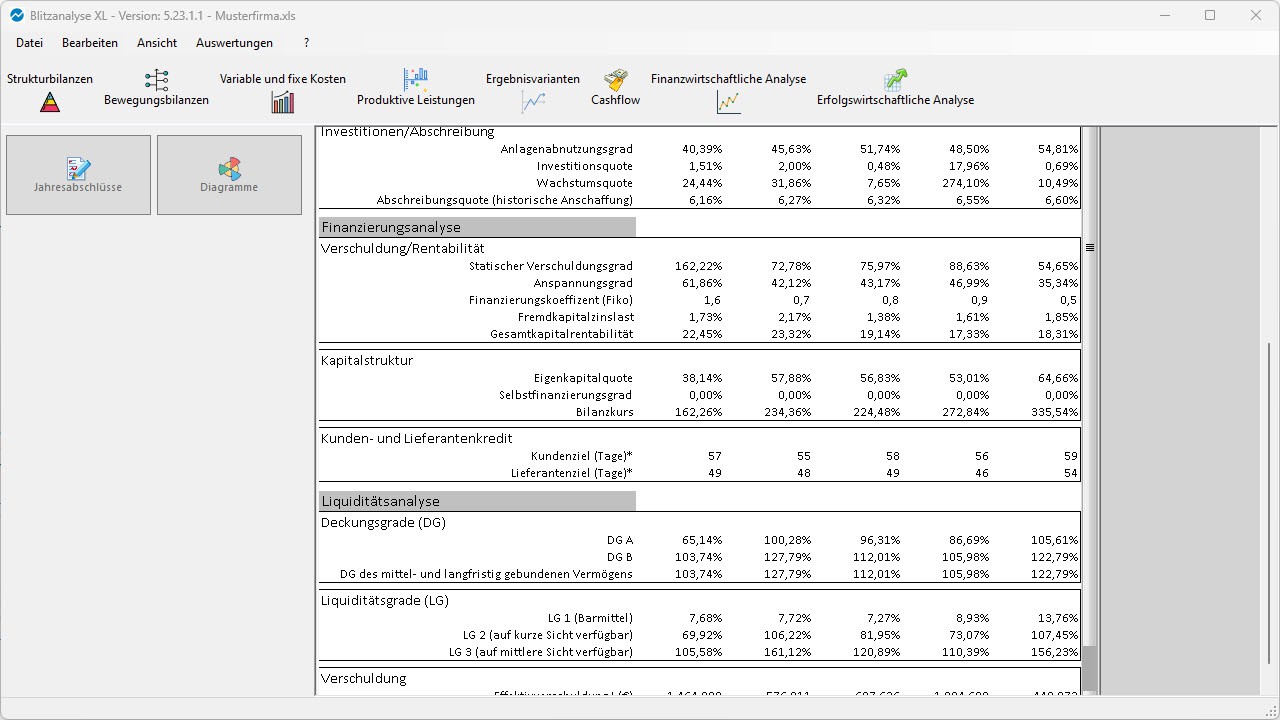Click the Ergebnisvarianten line chart icon
1280x720 pixels.
533,102
